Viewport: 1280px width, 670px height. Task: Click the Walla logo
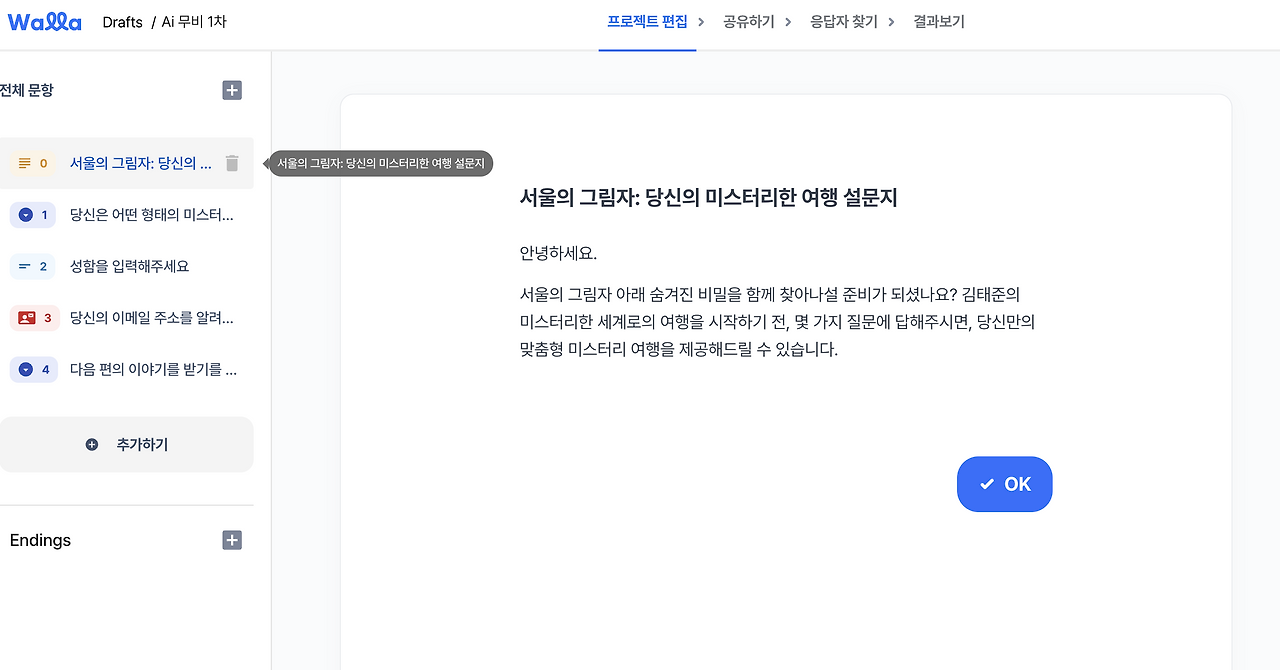tap(44, 21)
